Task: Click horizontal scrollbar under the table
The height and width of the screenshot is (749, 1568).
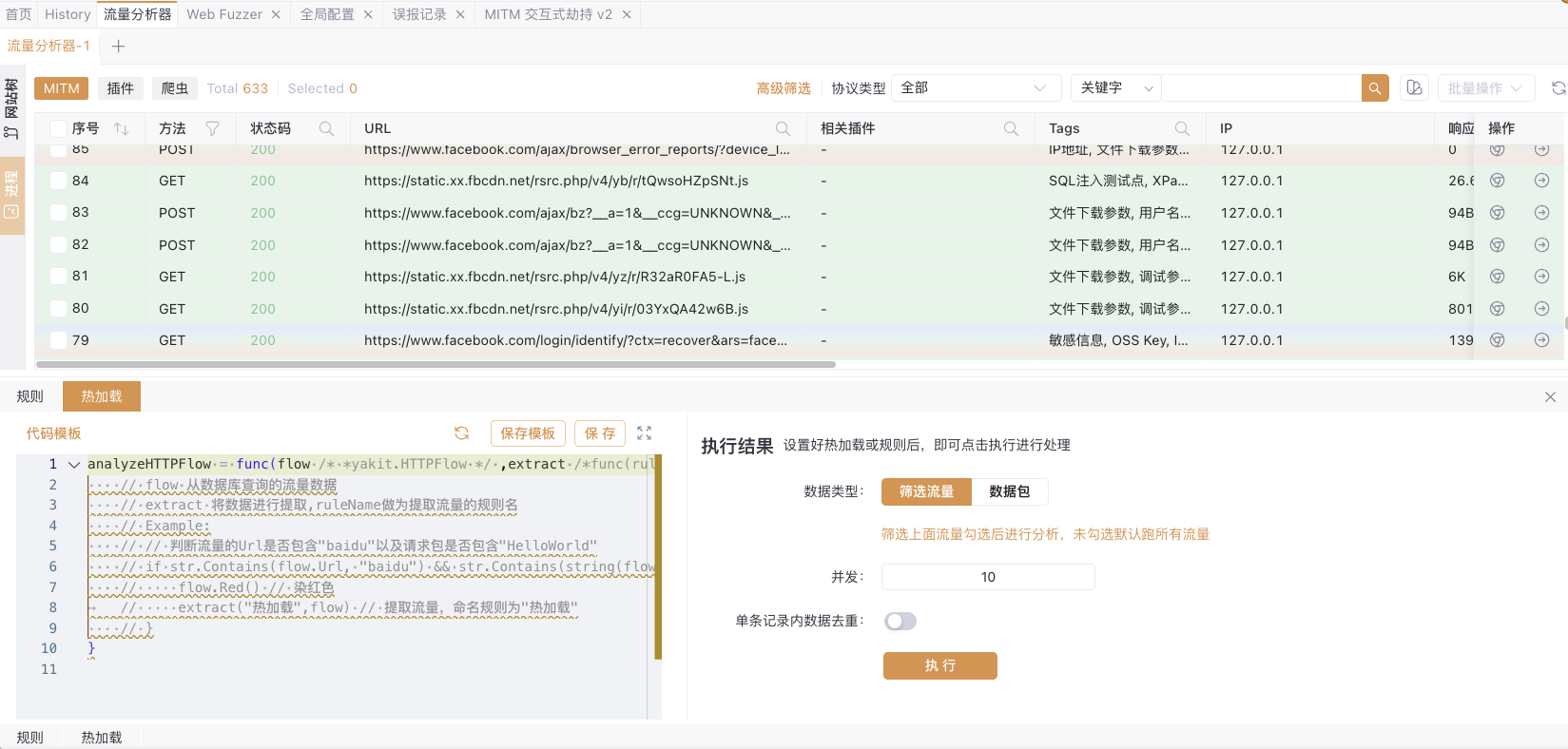Action: click(x=436, y=364)
